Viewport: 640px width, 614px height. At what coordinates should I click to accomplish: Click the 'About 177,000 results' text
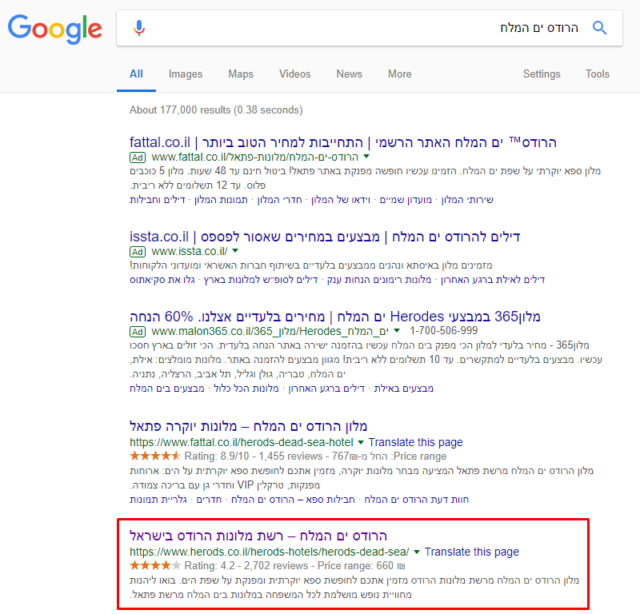coord(180,110)
